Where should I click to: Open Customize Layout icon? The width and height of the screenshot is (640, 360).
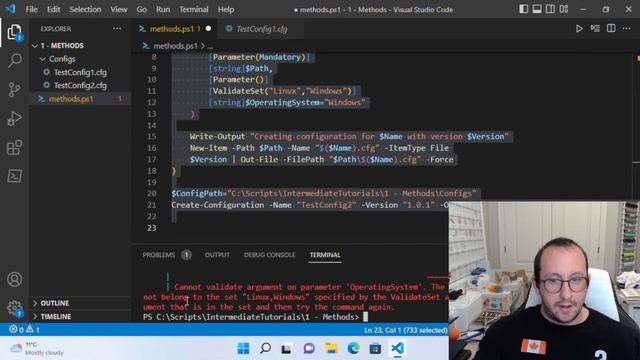[x=564, y=9]
